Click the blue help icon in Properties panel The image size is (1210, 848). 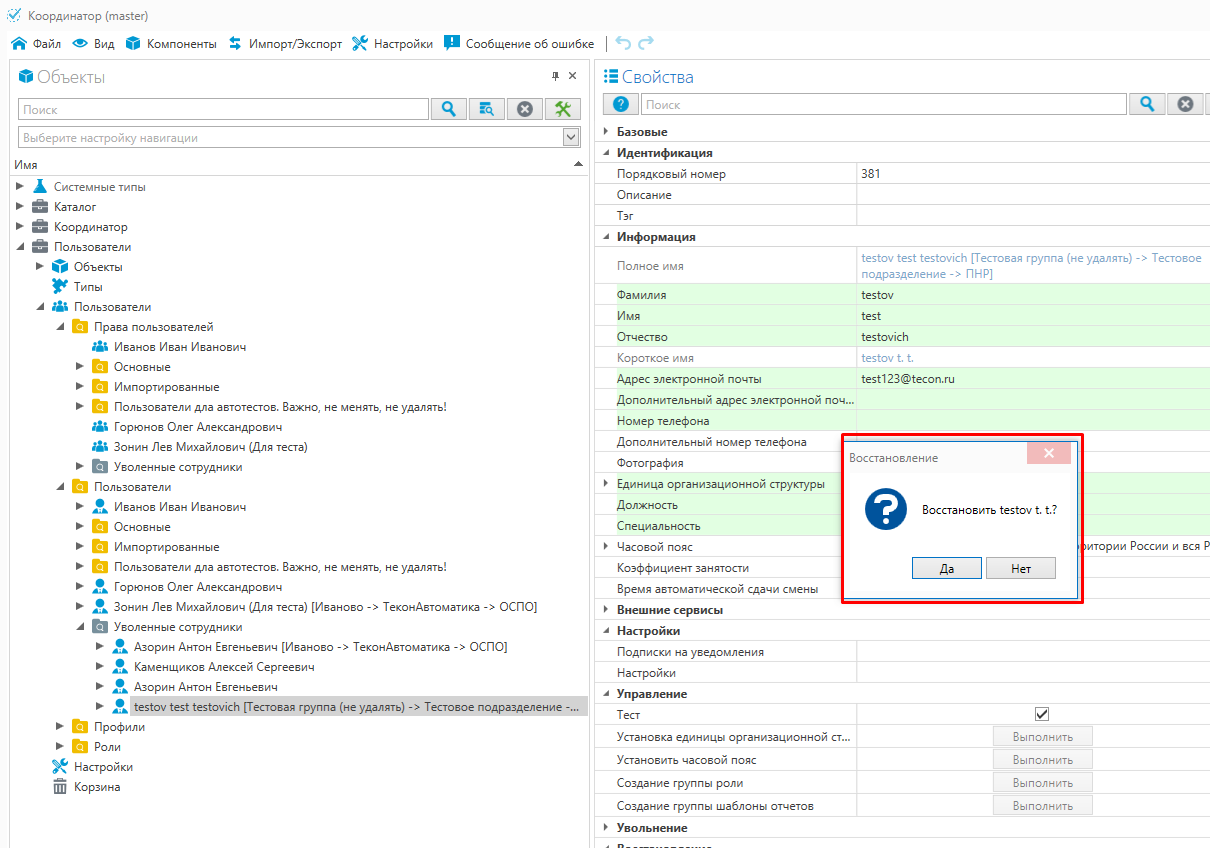tap(620, 104)
